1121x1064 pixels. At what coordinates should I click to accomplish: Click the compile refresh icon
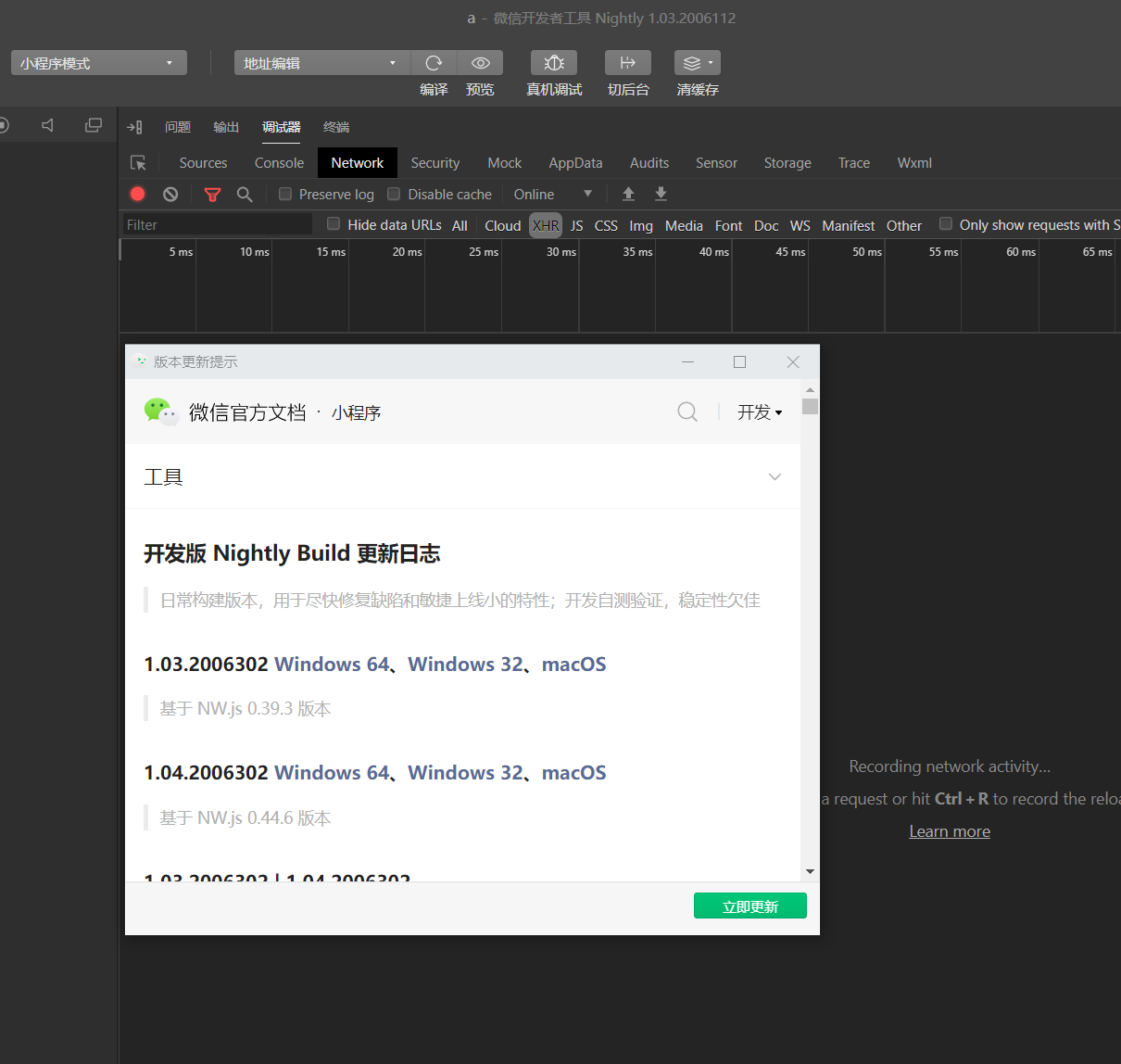(x=434, y=63)
